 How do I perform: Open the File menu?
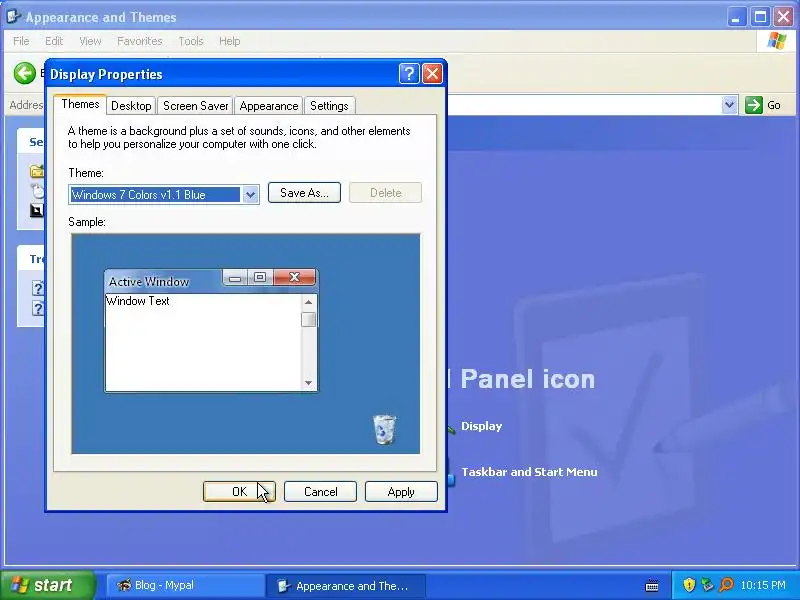pyautogui.click(x=21, y=41)
